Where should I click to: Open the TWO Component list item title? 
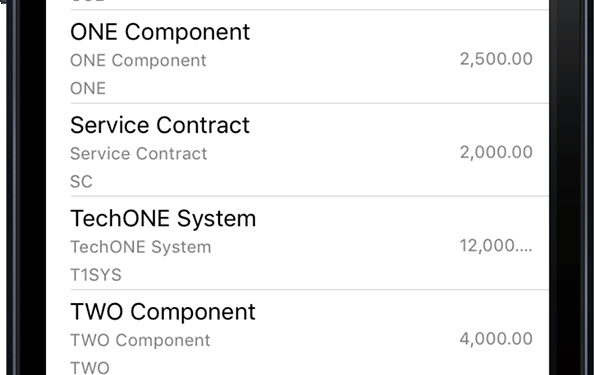(163, 312)
